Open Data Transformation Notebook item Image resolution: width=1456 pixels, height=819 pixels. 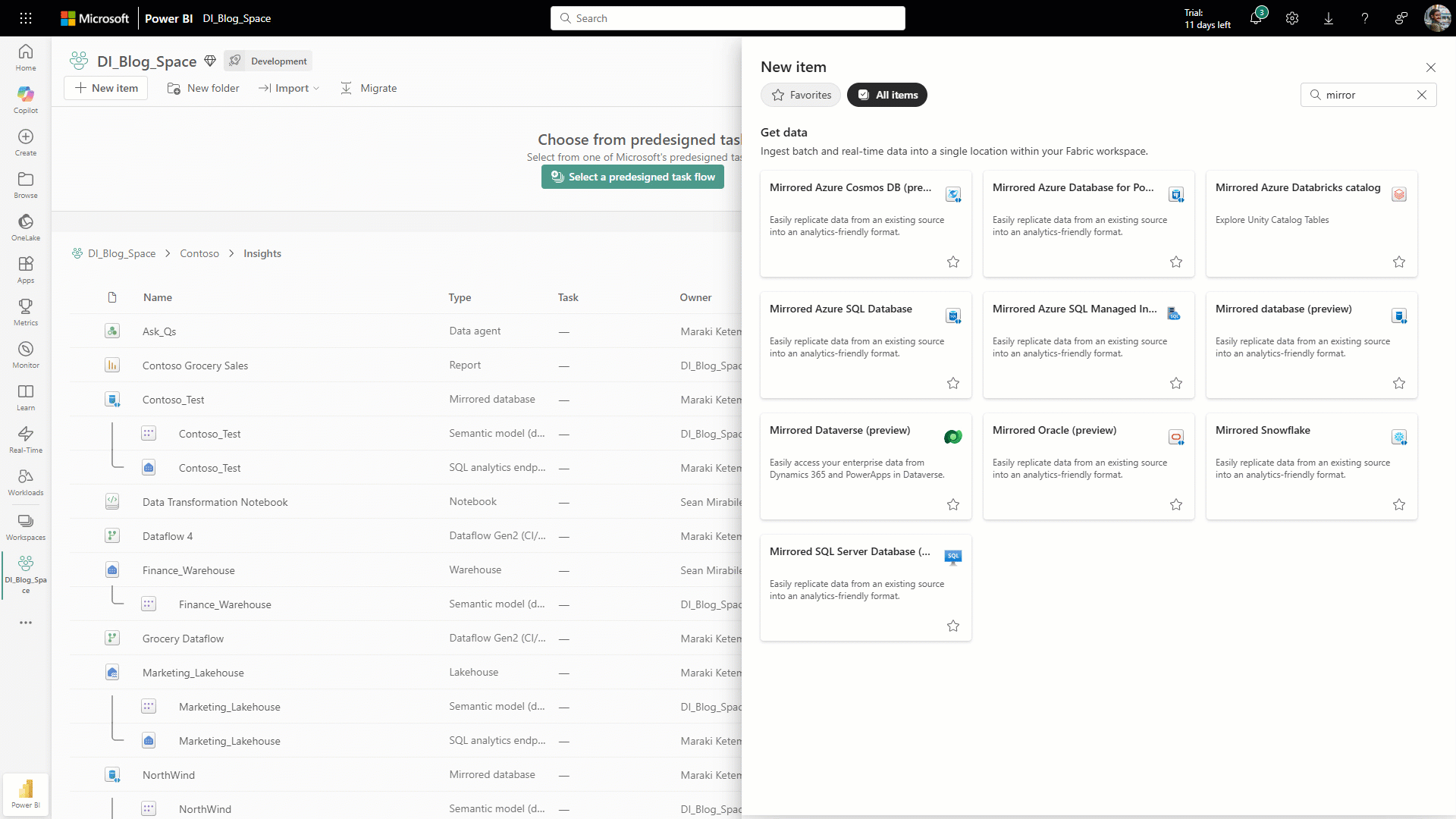215,502
